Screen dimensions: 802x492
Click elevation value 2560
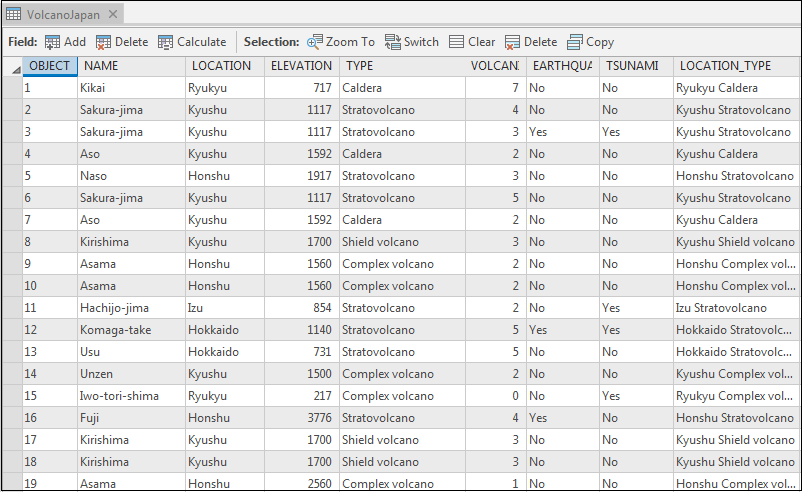302,482
